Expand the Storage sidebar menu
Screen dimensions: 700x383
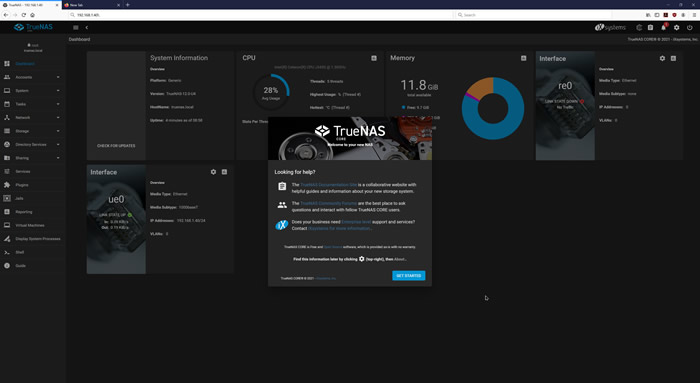pyautogui.click(x=33, y=131)
